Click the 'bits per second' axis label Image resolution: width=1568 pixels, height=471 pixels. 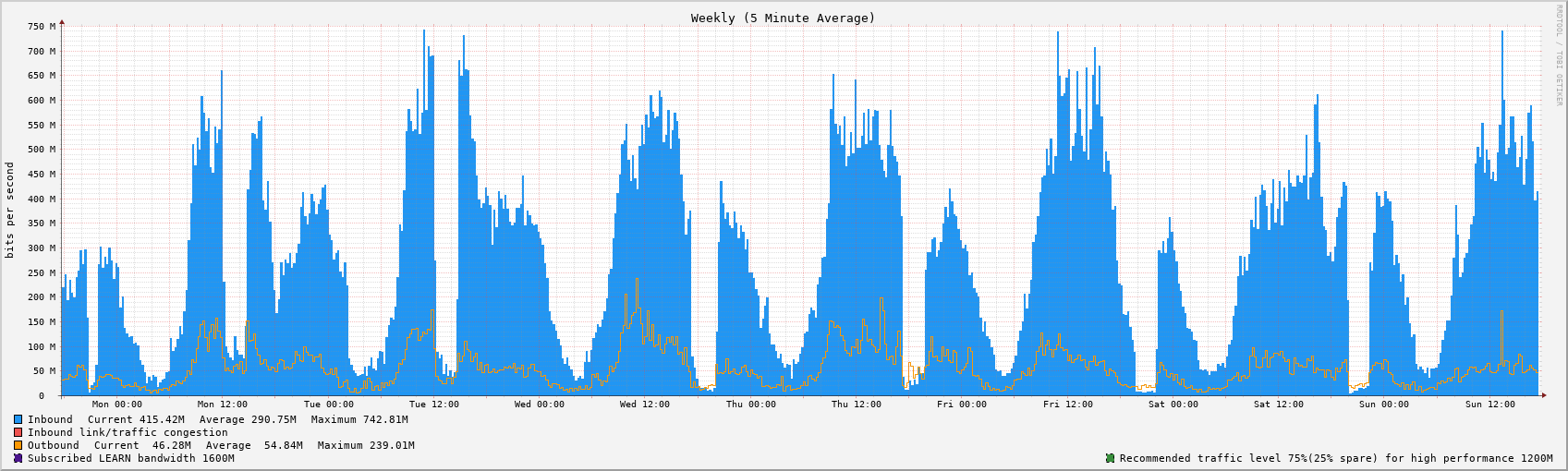pyautogui.click(x=10, y=211)
